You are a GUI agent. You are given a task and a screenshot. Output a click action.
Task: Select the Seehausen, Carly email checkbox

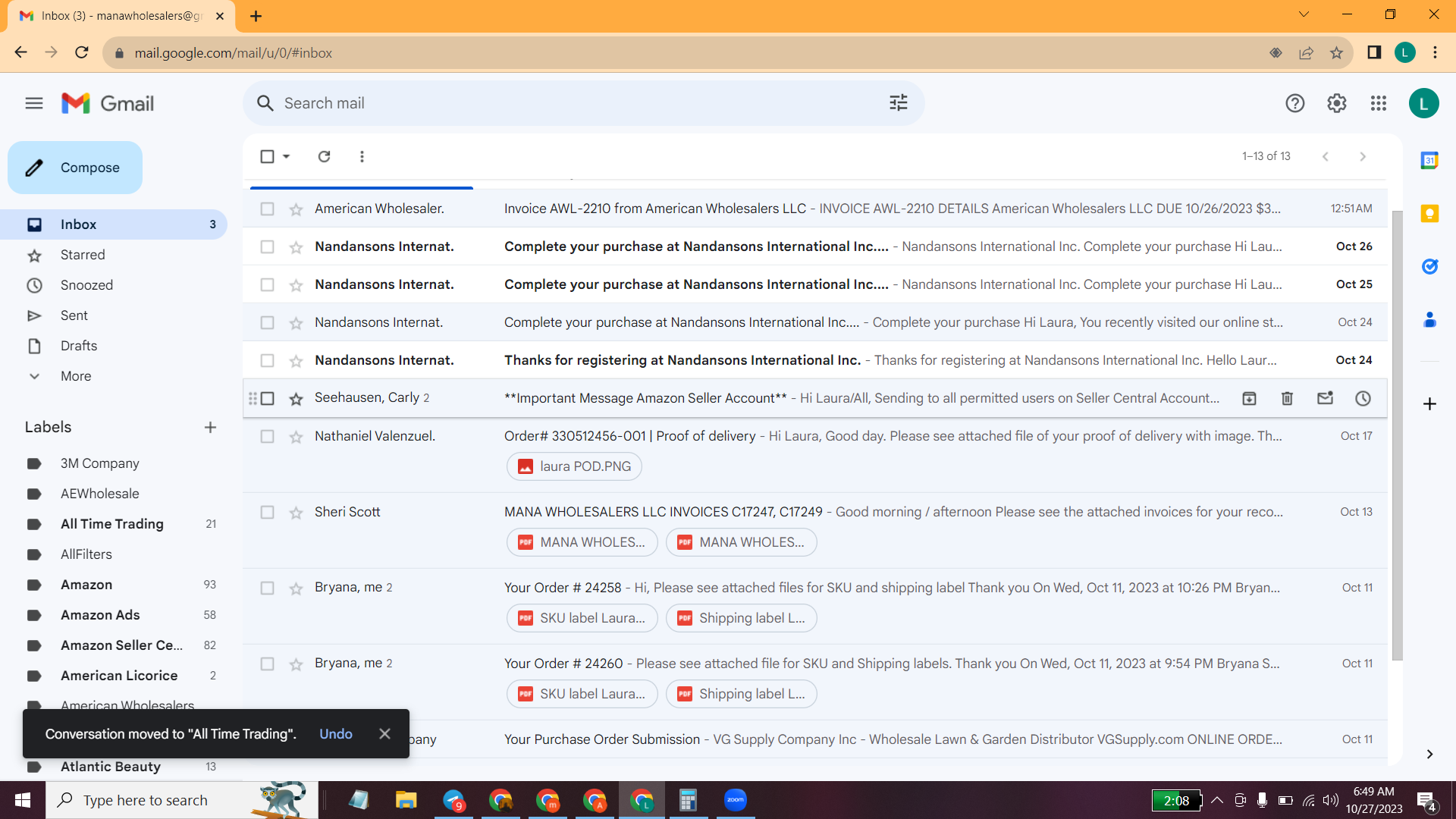pyautogui.click(x=267, y=398)
